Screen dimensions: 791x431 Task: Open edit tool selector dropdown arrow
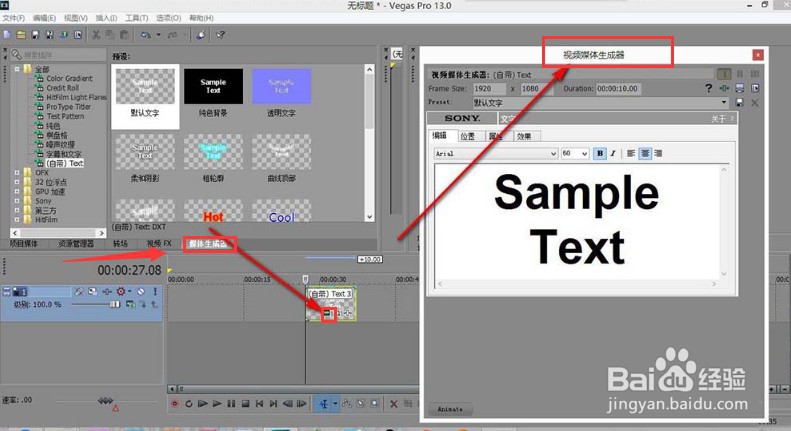click(335, 404)
